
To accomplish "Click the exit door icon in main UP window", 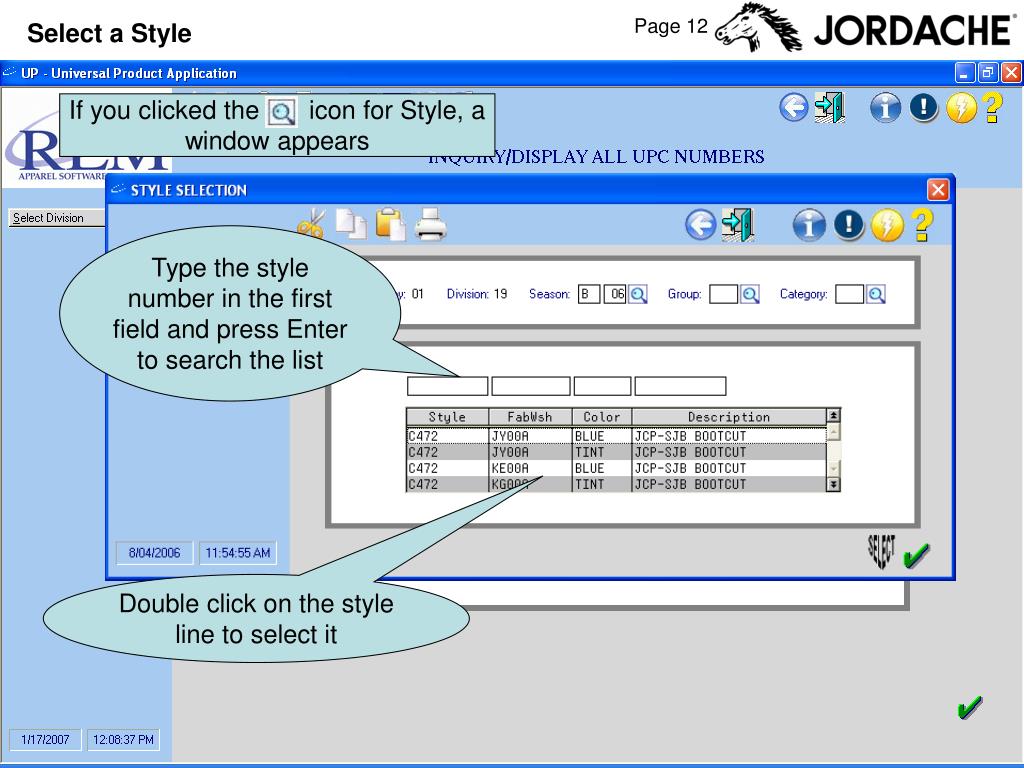I will (829, 107).
